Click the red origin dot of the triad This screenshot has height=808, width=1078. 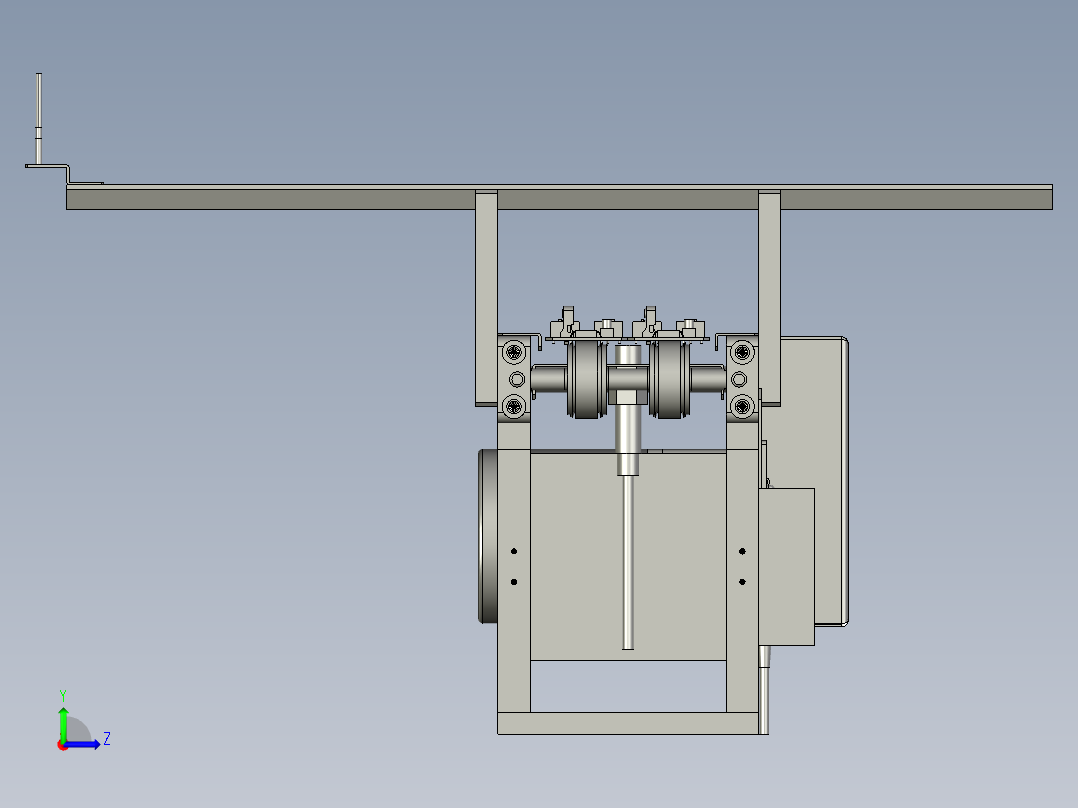pos(63,745)
